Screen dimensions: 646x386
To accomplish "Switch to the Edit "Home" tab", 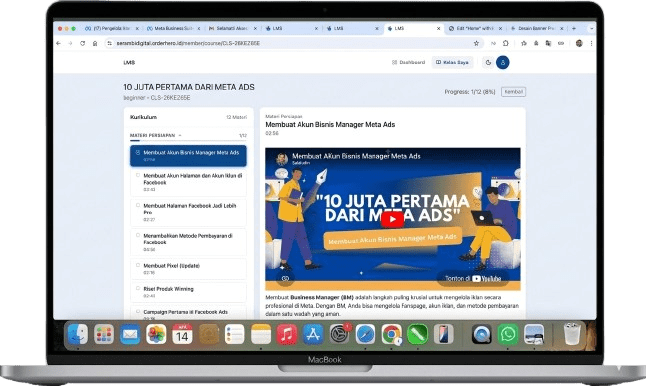I will tap(474, 28).
